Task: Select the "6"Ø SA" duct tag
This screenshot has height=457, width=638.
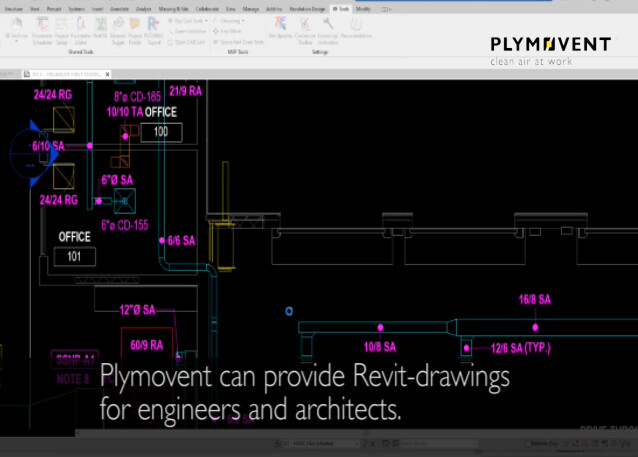Action: (117, 180)
